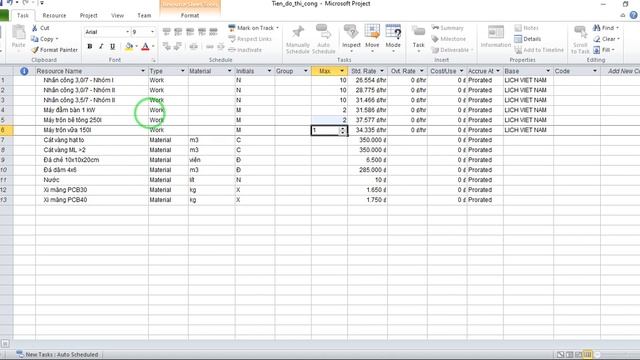Open the font size dropdown
640x360 pixels.
coord(153,32)
